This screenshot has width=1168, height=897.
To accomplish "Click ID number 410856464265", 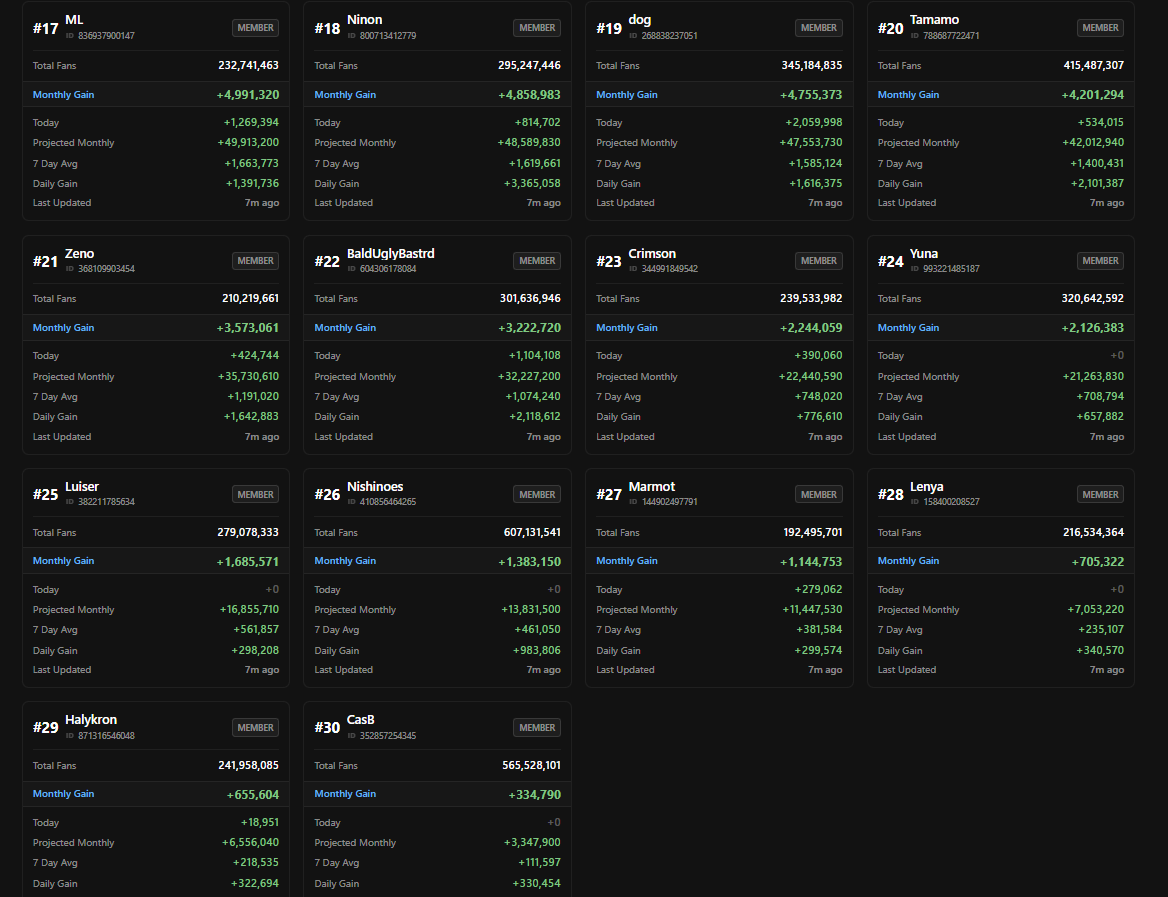I will coord(388,502).
